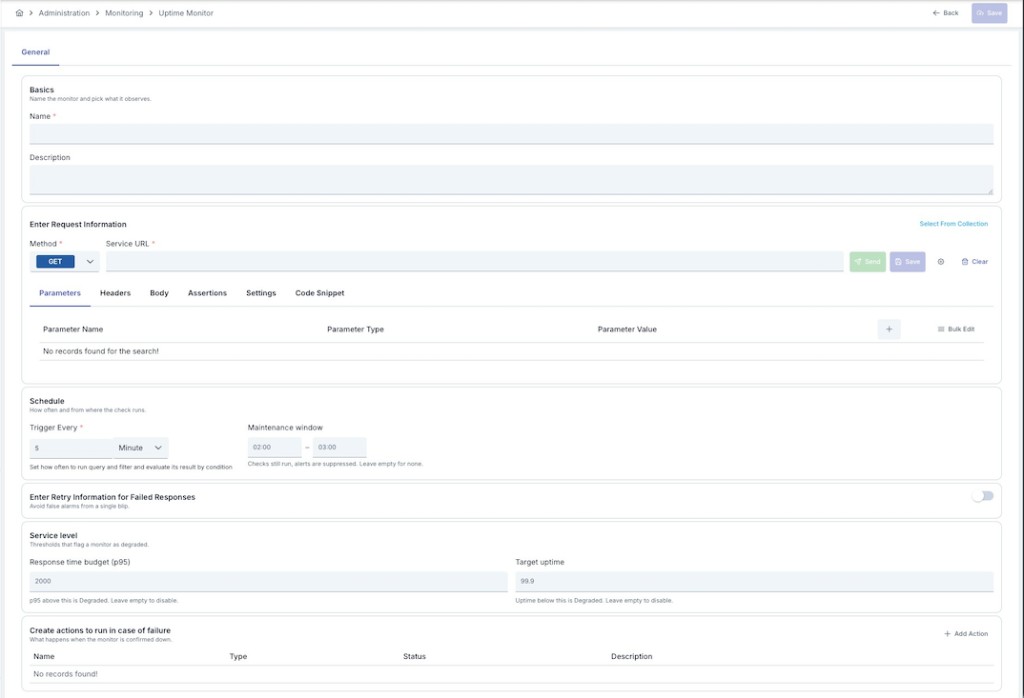Viewport: 1024px width, 698px height.
Task: Focus the Service URL field
Action: 475,262
